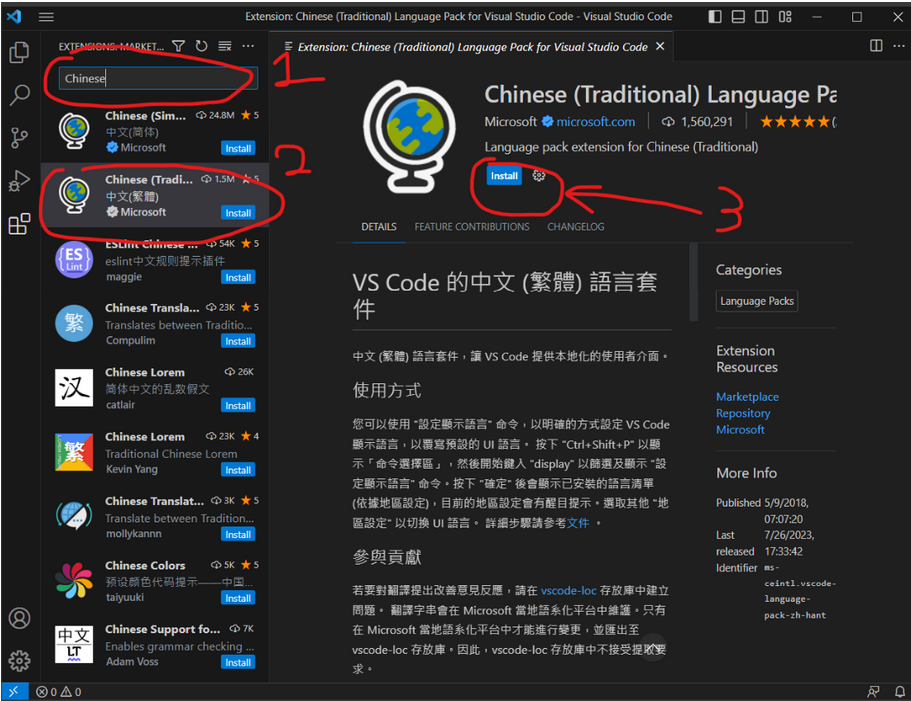The image size is (911, 701).
Task: Open the Explorer view in activity bar
Action: pos(19,52)
